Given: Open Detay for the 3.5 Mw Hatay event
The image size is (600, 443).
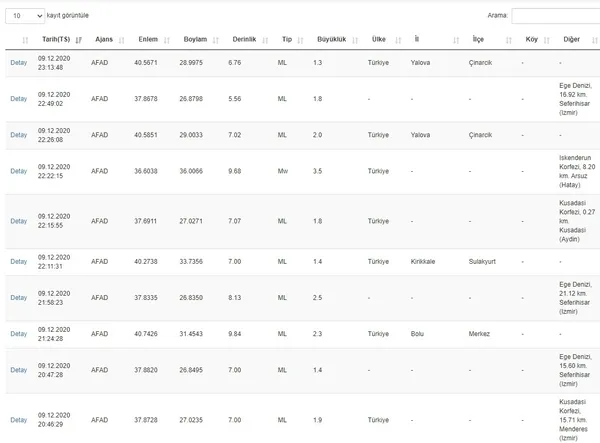Looking at the screenshot, I should (x=19, y=171).
